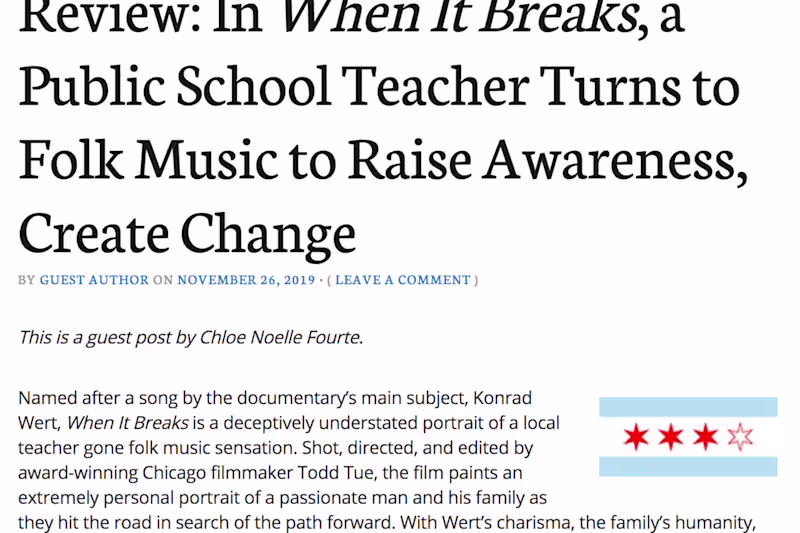Image resolution: width=800 pixels, height=533 pixels.
Task: Follow the Leave a Comment link
Action: pos(406,280)
